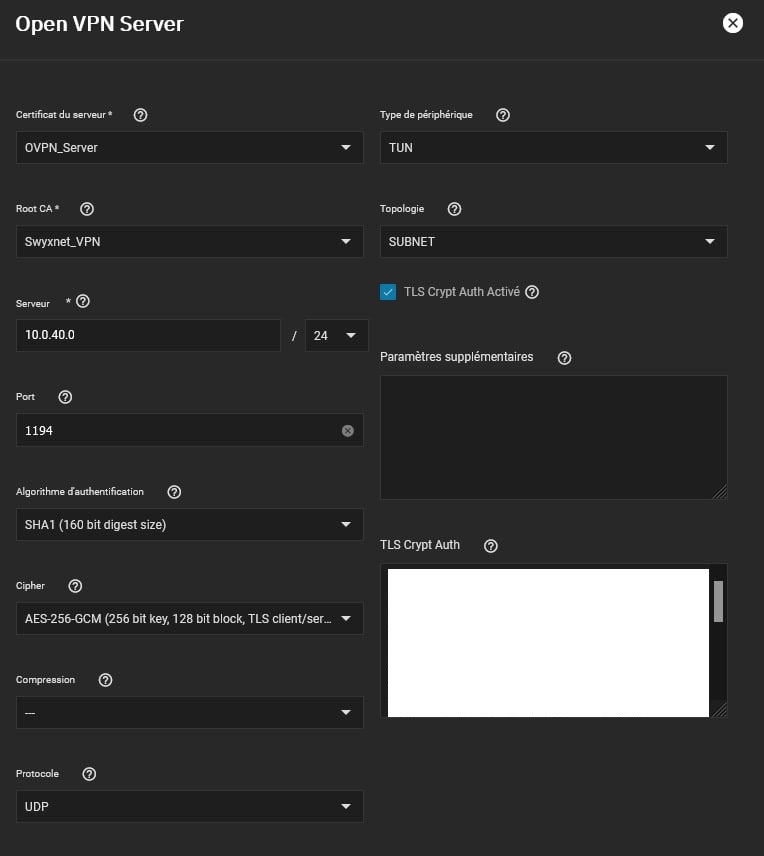Close the Open VPN Server panel
This screenshot has width=764, height=856.
point(732,23)
